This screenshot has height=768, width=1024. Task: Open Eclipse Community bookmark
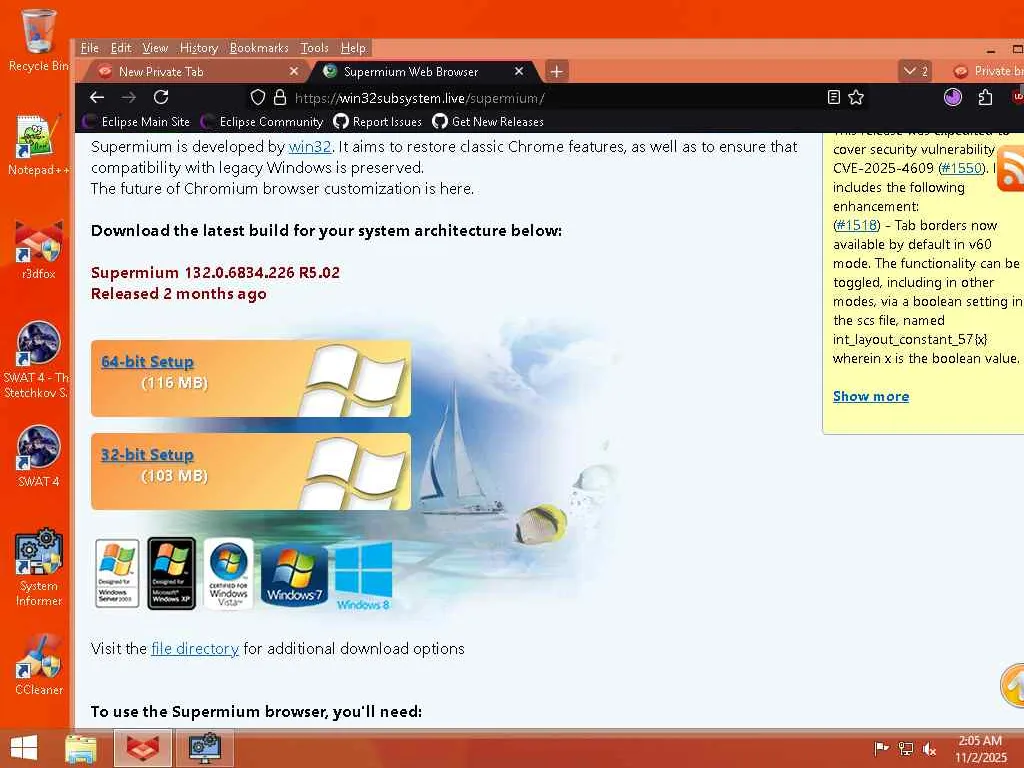263,121
